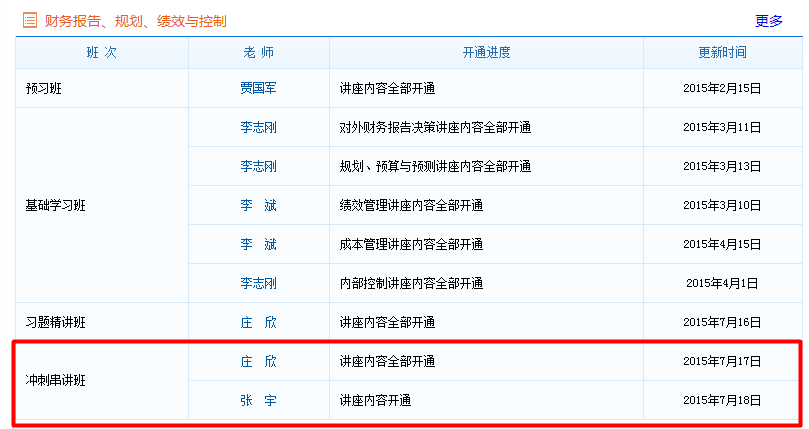Click the 开通进度 column header
The image size is (810, 429).
click(486, 52)
